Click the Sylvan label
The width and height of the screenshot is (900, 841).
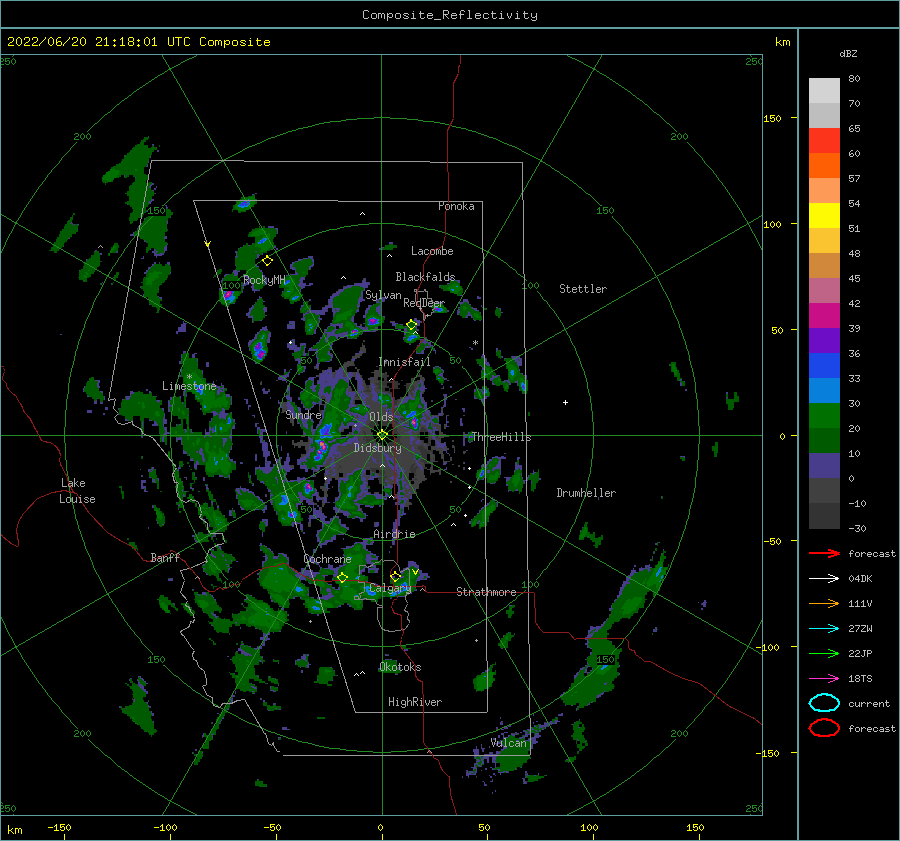point(383,295)
